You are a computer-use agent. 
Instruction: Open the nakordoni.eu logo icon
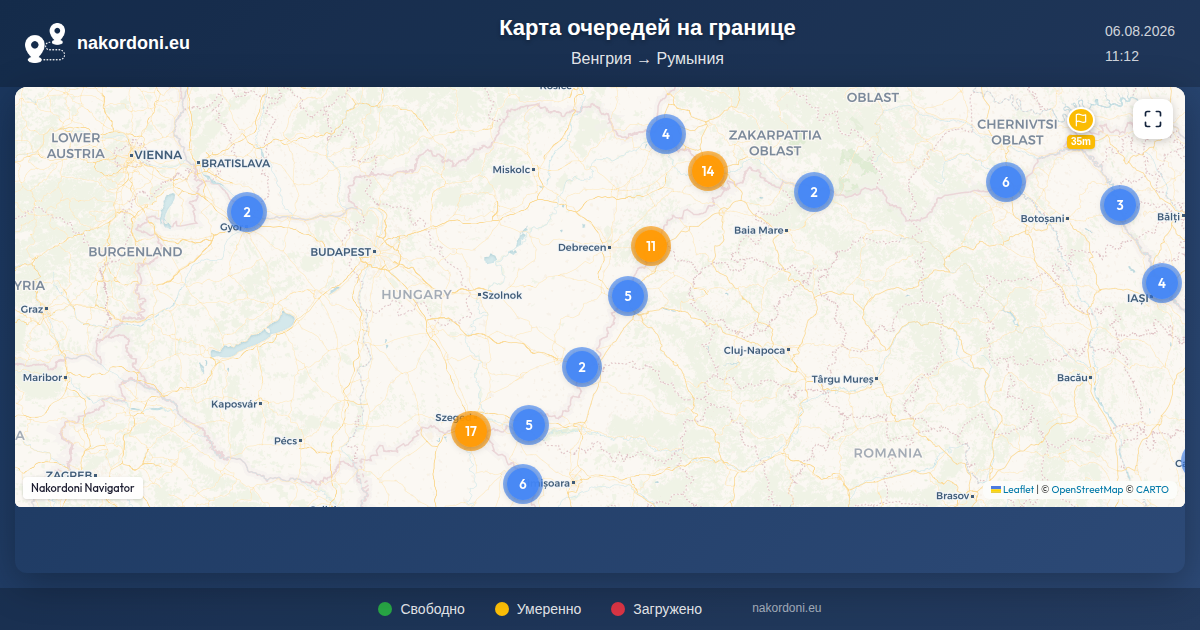(45, 43)
